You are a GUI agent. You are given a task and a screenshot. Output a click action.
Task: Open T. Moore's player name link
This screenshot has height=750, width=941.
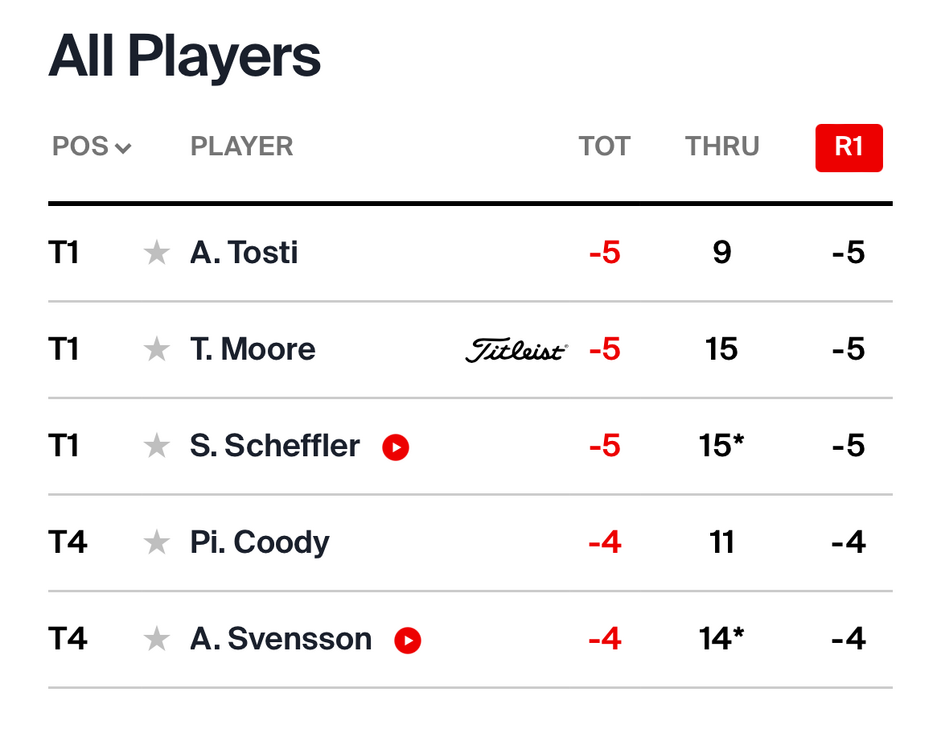252,349
